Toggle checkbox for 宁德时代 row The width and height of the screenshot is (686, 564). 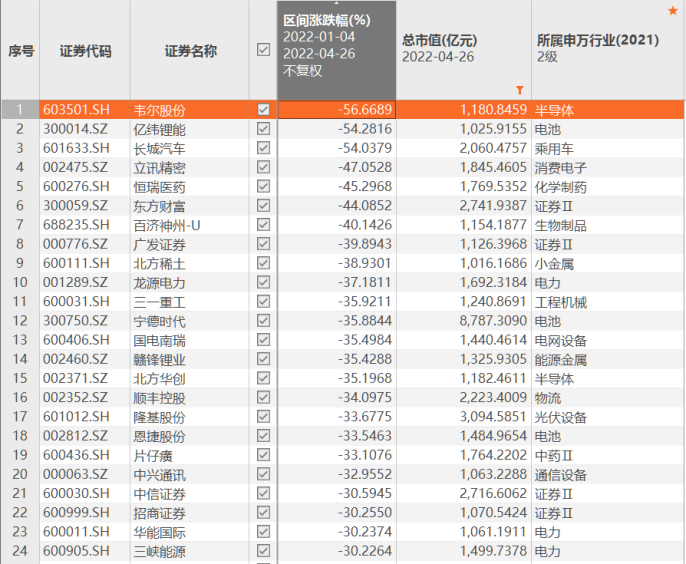click(263, 322)
